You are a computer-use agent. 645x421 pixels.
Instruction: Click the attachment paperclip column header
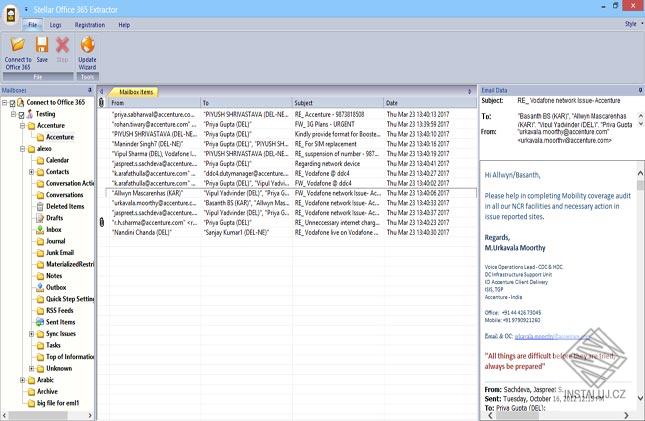(x=102, y=102)
